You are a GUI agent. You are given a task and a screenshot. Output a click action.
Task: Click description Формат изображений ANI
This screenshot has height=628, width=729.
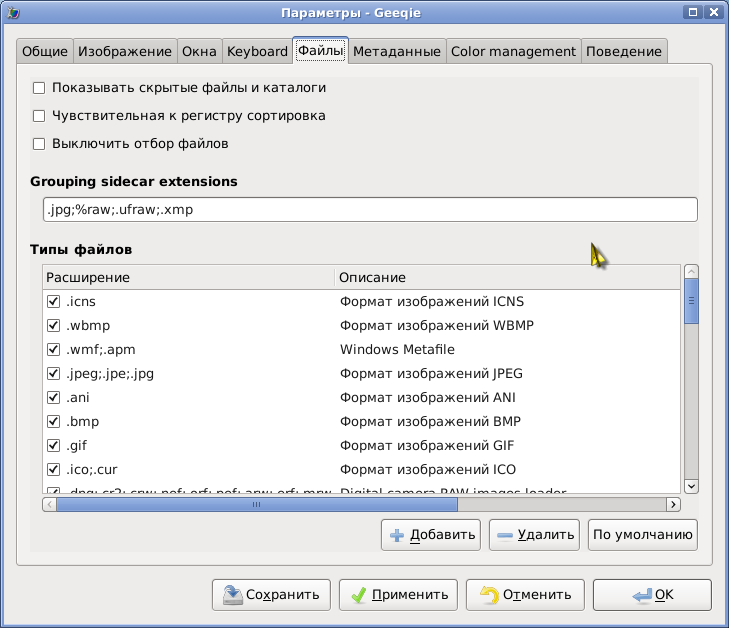pos(428,398)
